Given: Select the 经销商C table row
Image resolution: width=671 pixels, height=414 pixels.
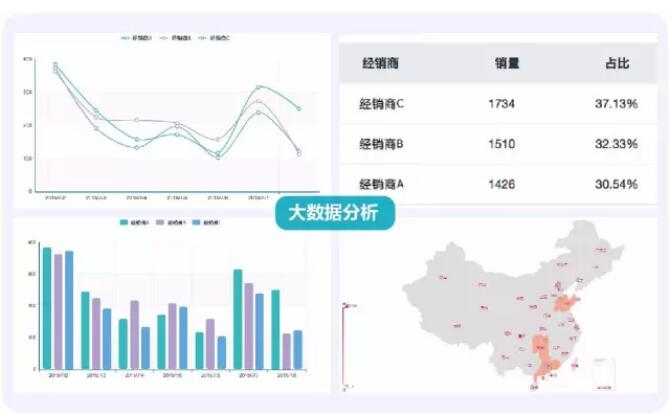Looking at the screenshot, I should point(498,104).
